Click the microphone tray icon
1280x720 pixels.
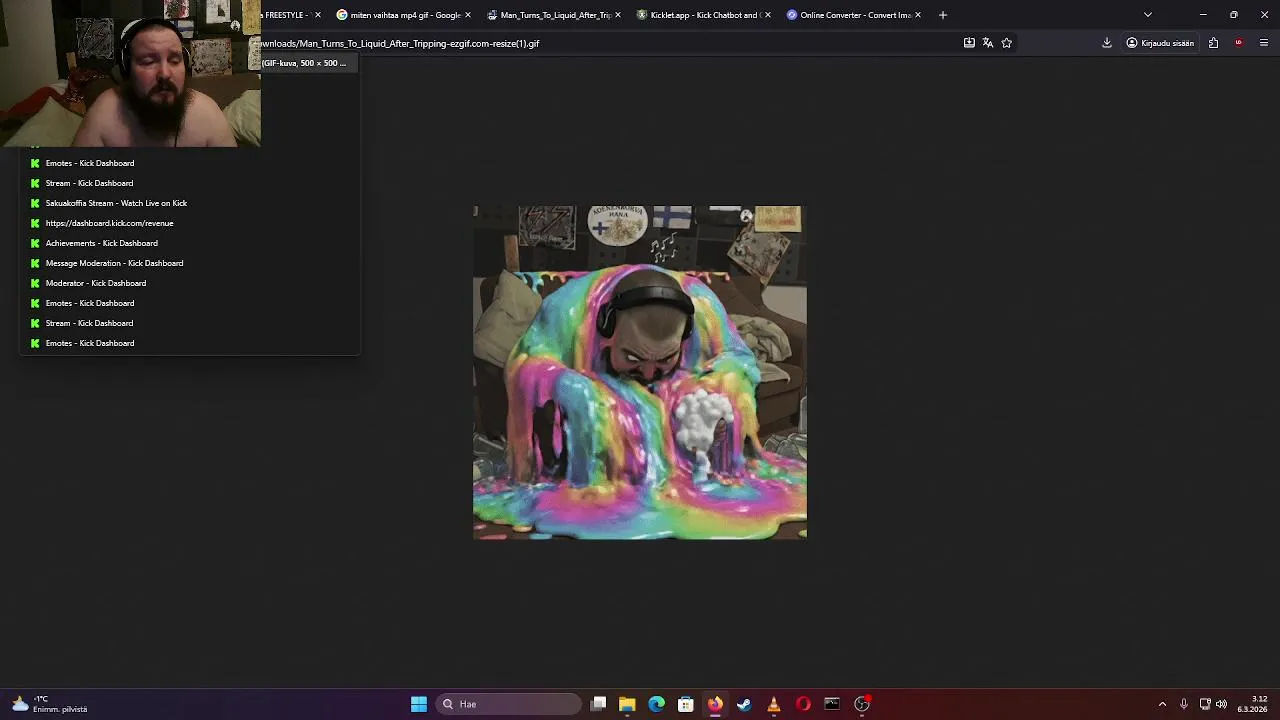(x=1184, y=704)
